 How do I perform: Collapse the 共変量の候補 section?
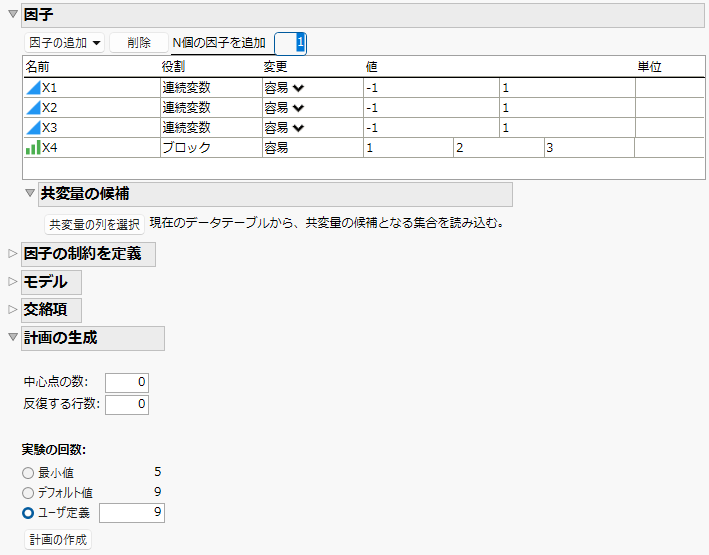[30, 193]
